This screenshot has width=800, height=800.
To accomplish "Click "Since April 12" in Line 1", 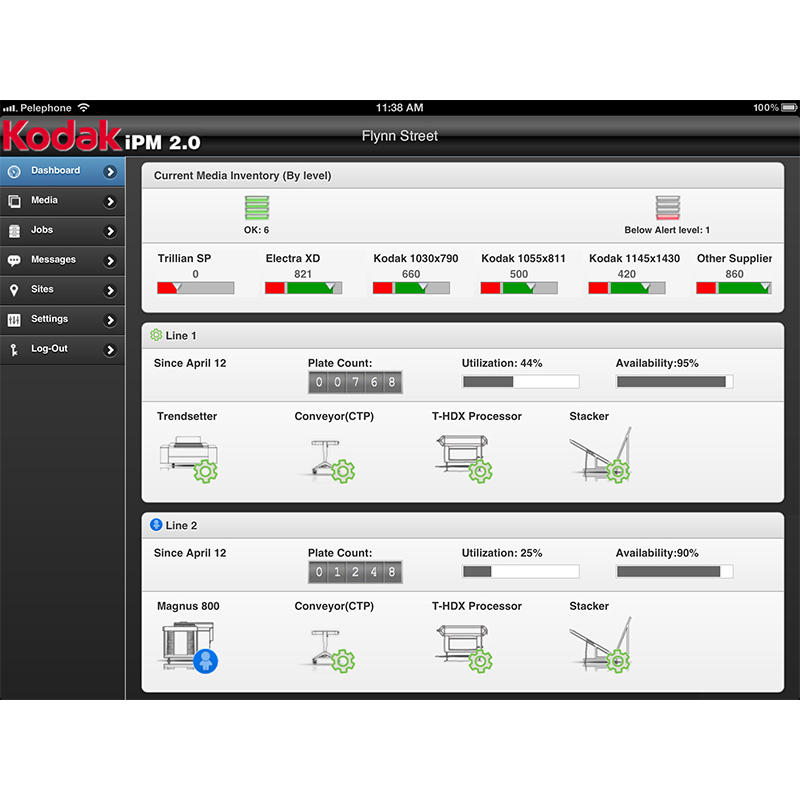I will 190,363.
